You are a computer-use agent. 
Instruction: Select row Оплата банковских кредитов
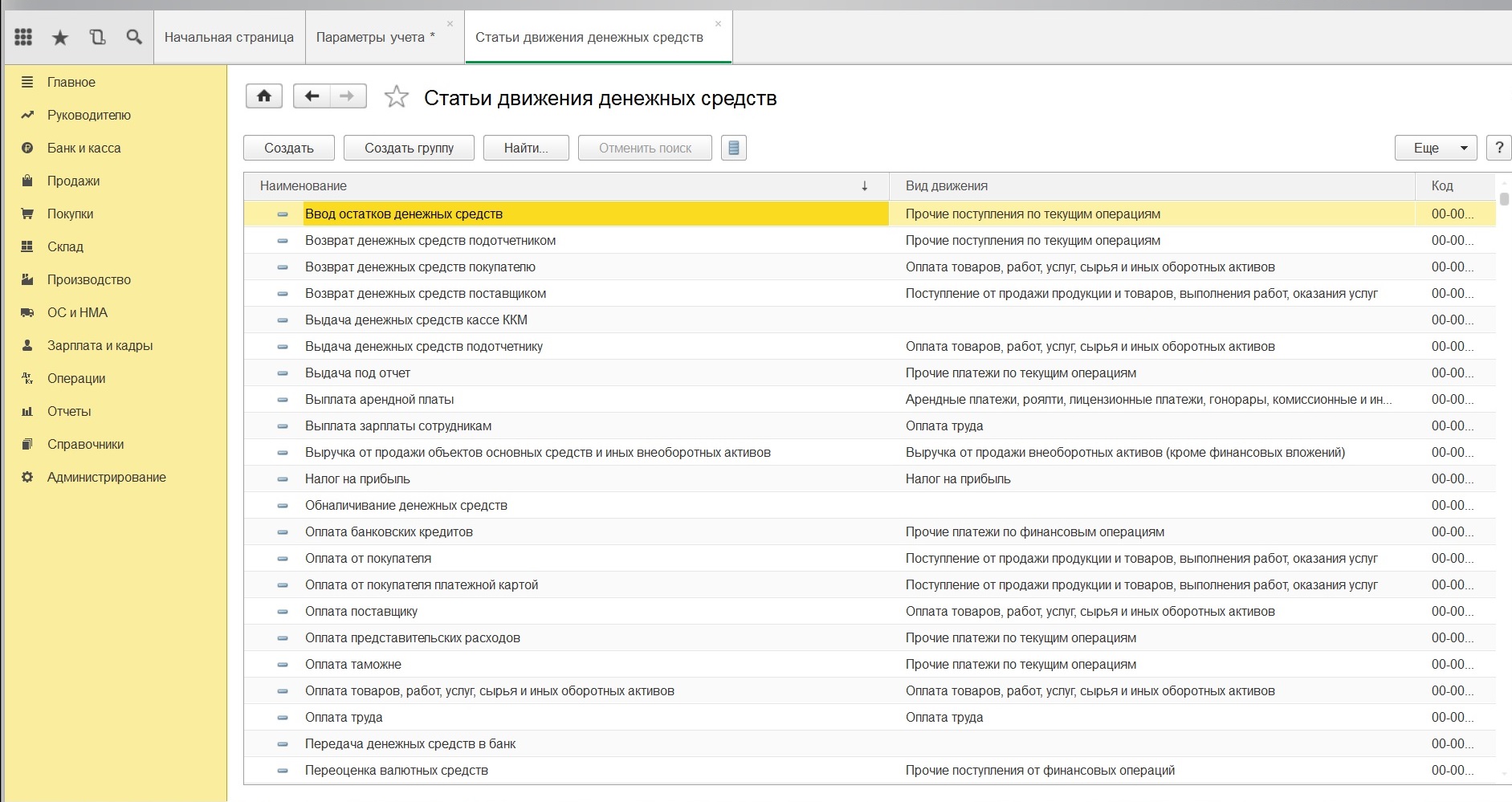[x=870, y=531]
